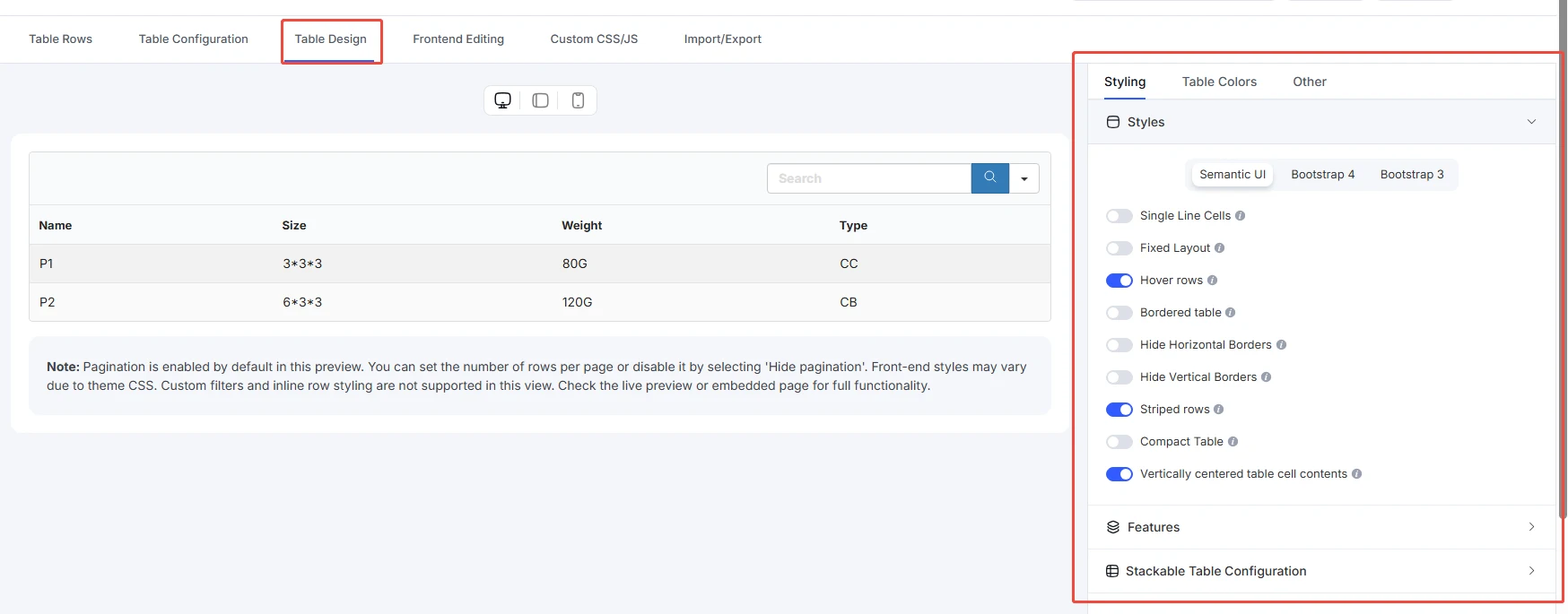
Task: Switch to desktop preview icon
Action: pos(503,100)
